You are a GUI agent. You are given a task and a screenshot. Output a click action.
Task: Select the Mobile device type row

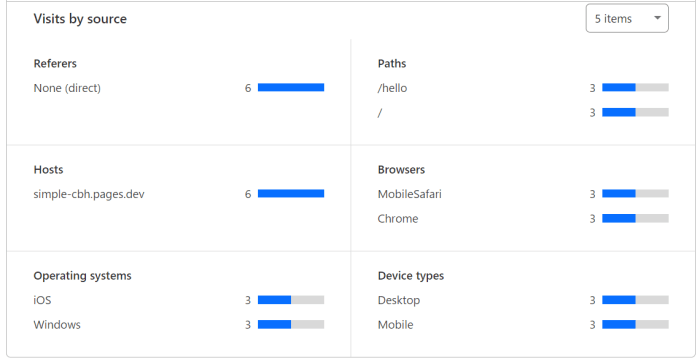click(523, 325)
